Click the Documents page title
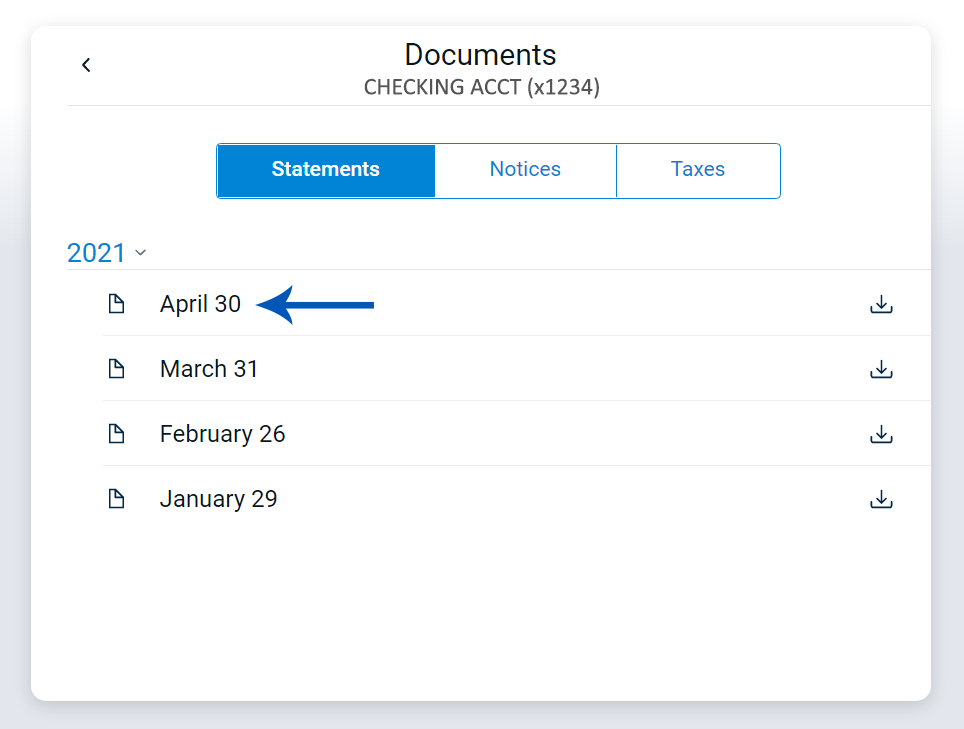 [480, 54]
